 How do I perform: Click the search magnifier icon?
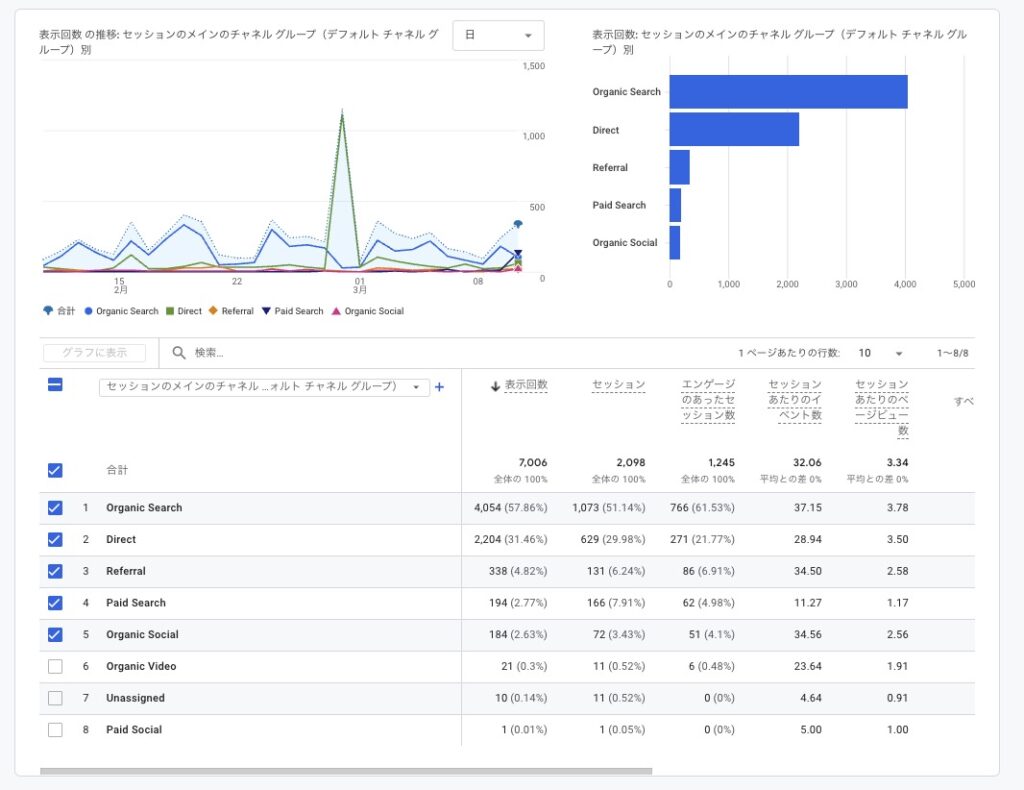point(179,353)
